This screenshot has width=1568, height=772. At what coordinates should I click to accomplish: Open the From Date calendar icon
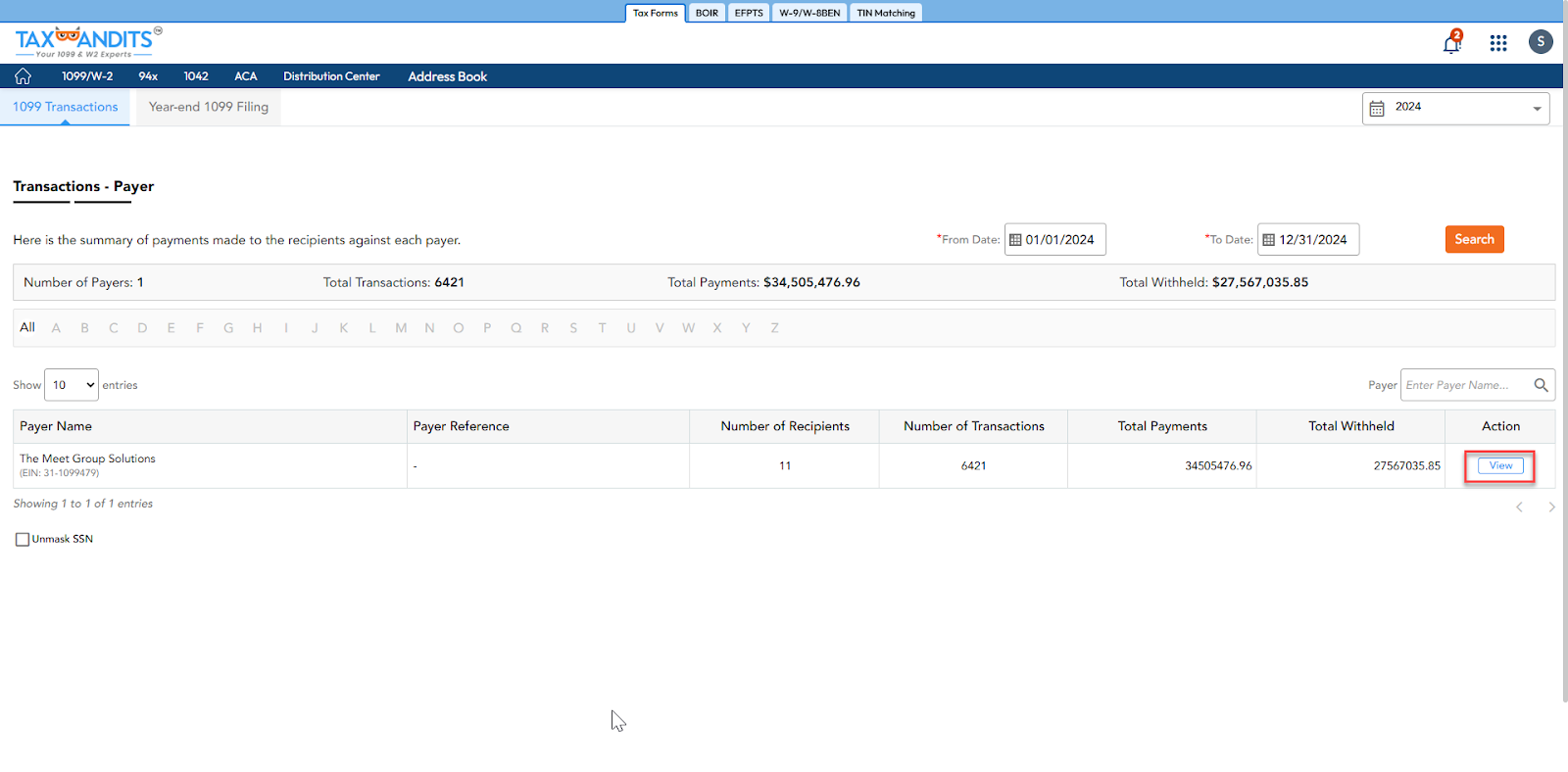(1015, 240)
